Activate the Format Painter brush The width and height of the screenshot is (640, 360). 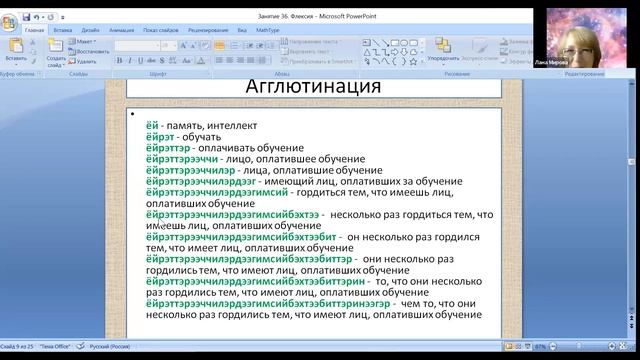point(33,61)
